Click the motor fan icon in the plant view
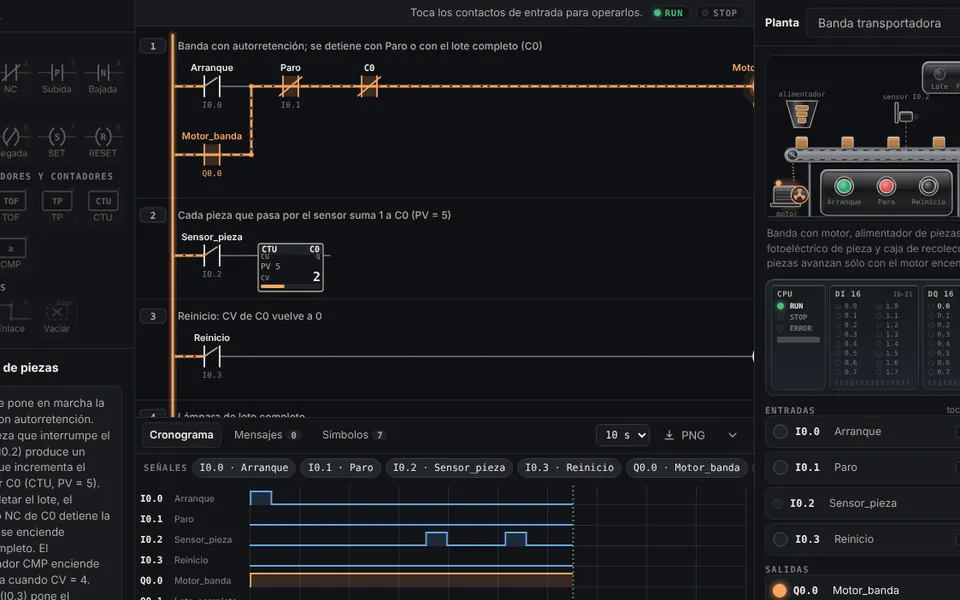 (799, 195)
